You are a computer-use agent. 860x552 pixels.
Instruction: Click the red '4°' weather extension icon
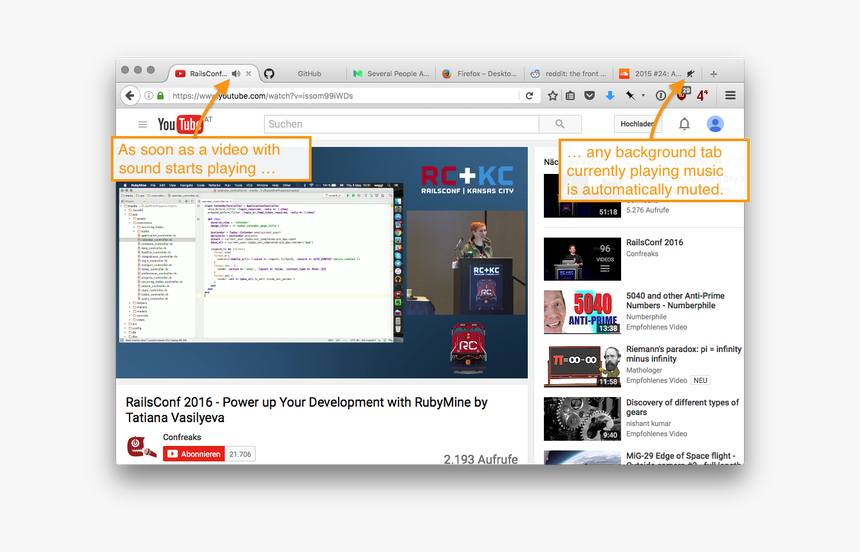coord(702,95)
